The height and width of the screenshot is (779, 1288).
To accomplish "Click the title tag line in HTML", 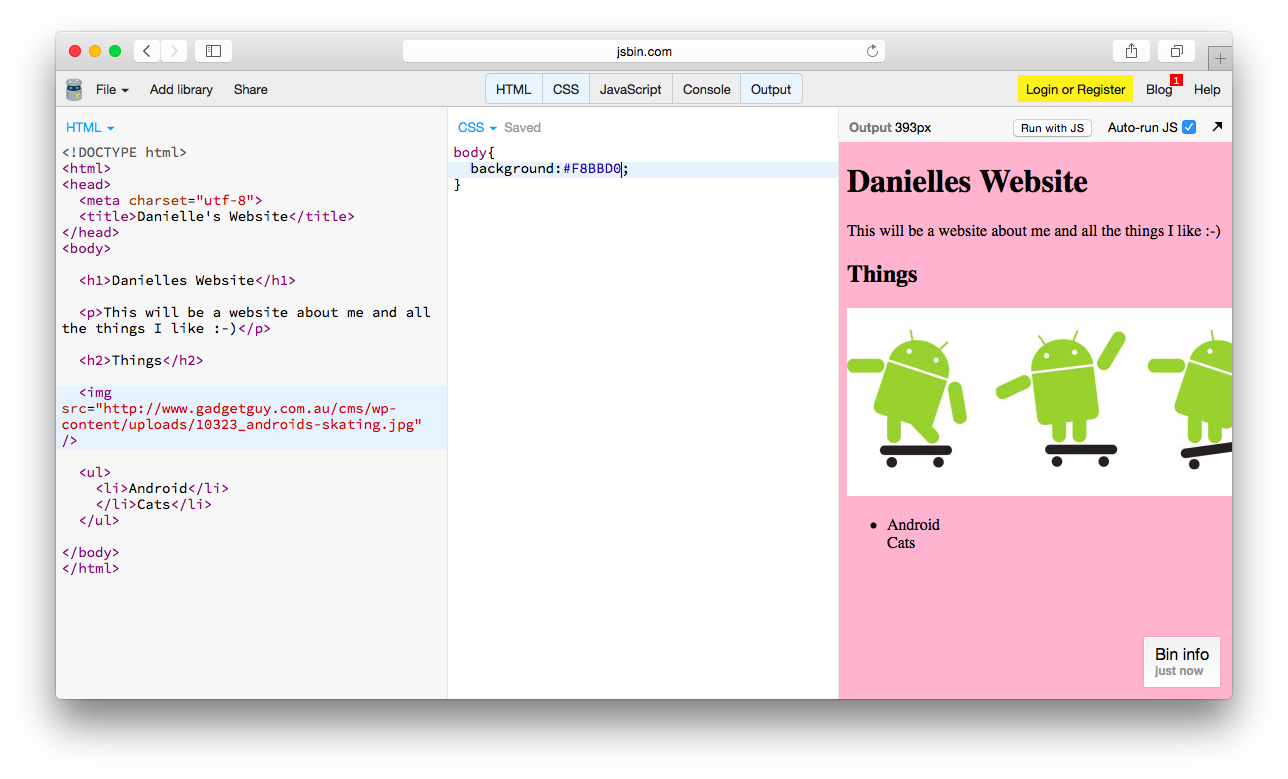I will tap(217, 216).
